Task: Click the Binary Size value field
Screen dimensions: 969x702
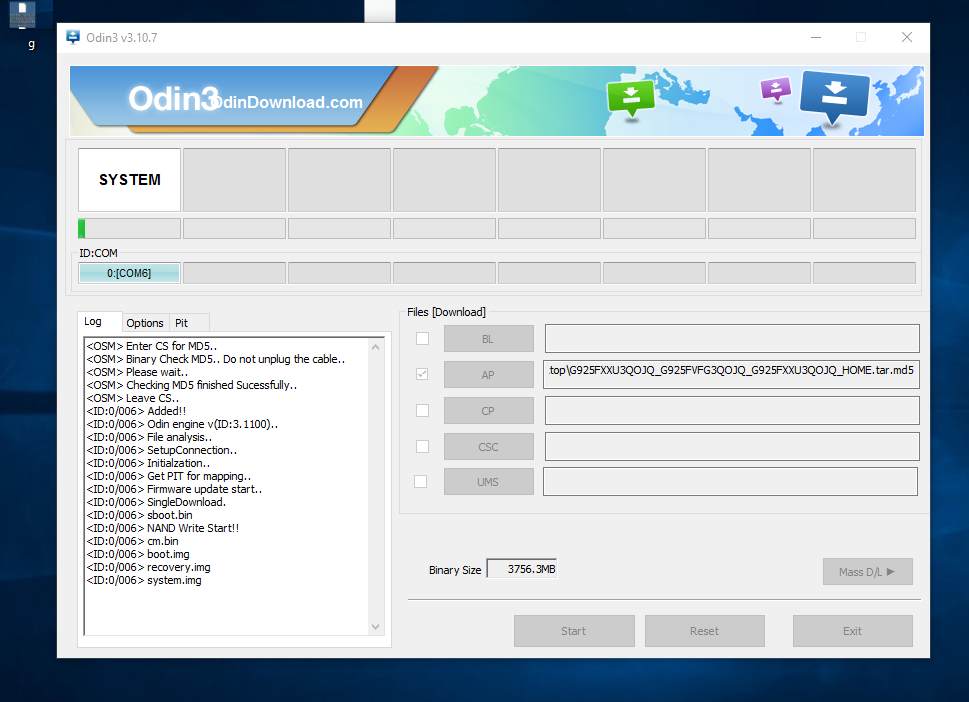Action: coord(522,569)
